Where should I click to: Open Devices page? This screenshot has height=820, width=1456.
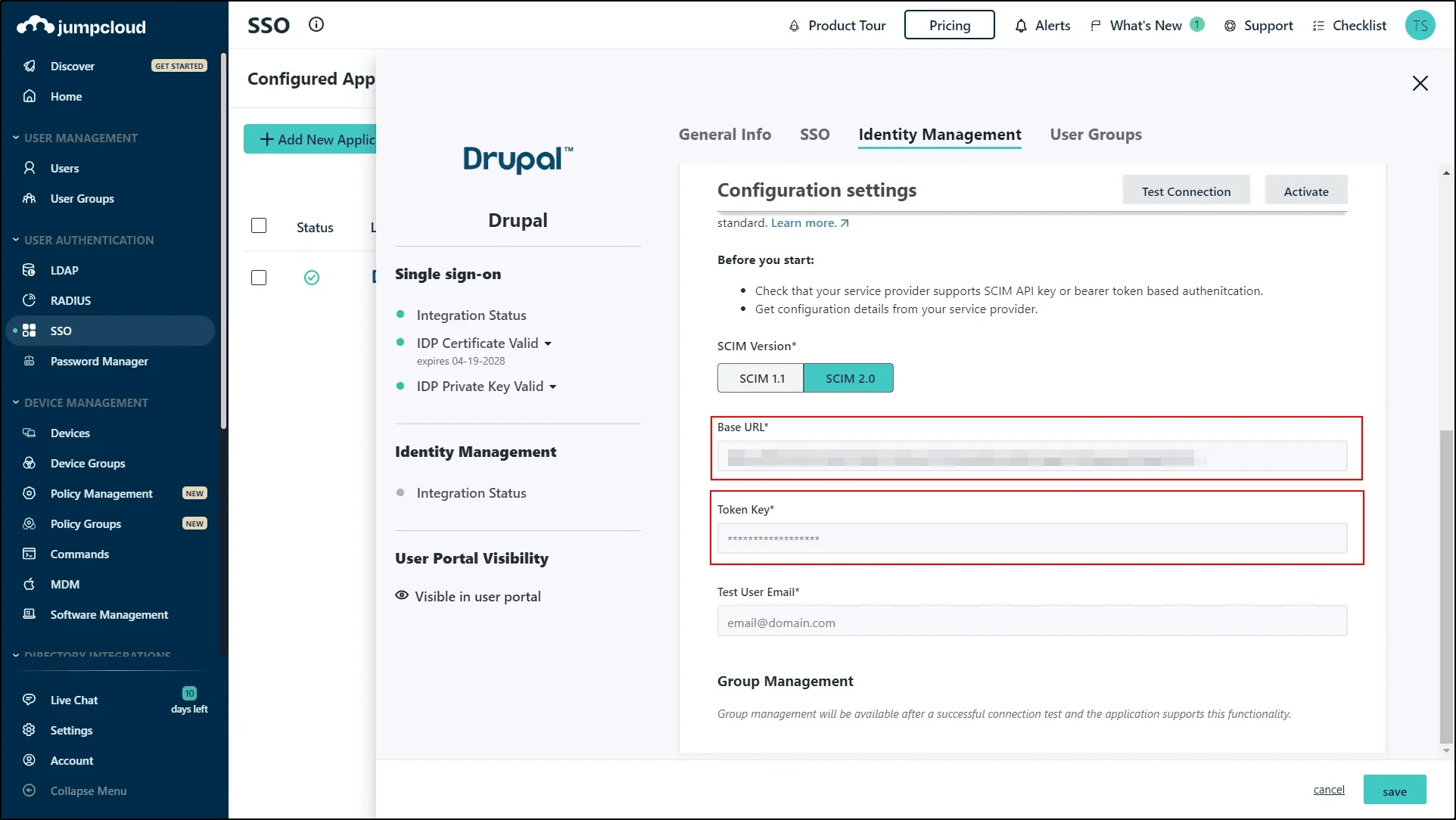coord(70,433)
